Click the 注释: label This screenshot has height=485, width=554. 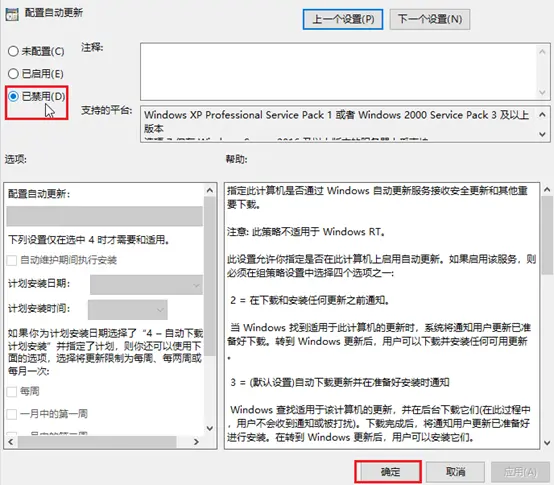pos(92,47)
